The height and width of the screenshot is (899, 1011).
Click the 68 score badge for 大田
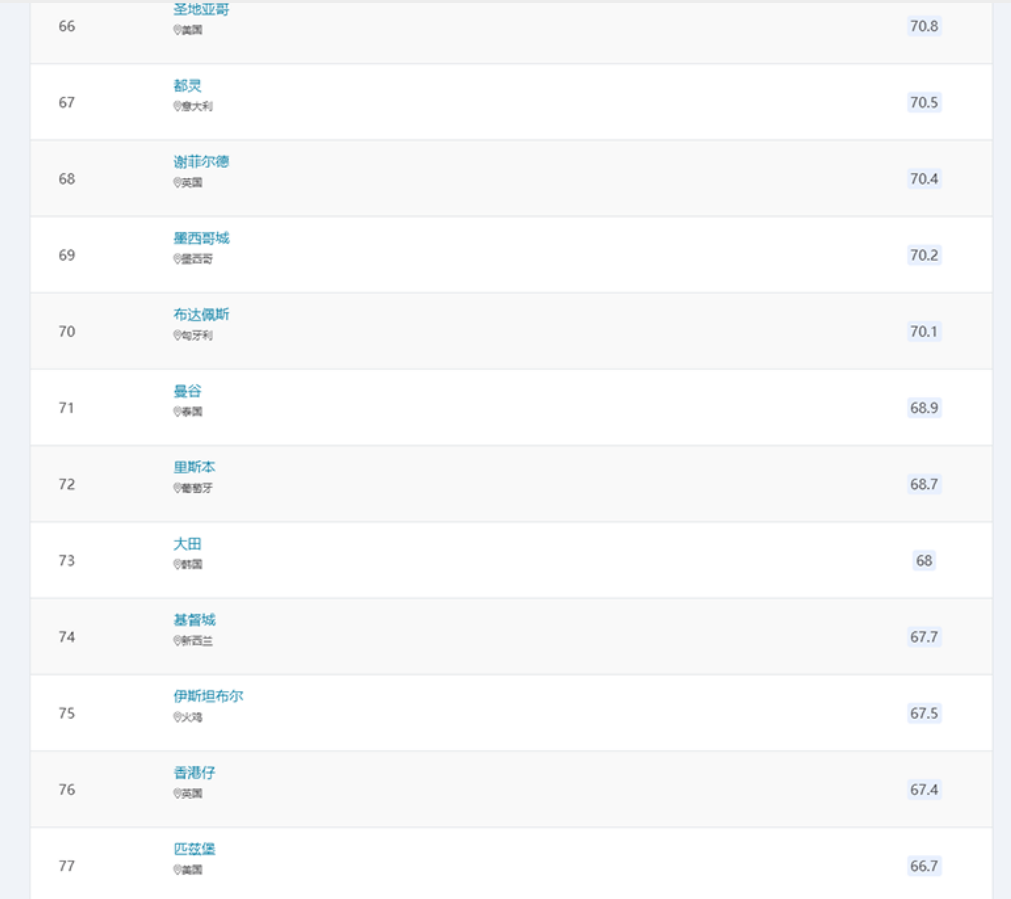tap(924, 561)
